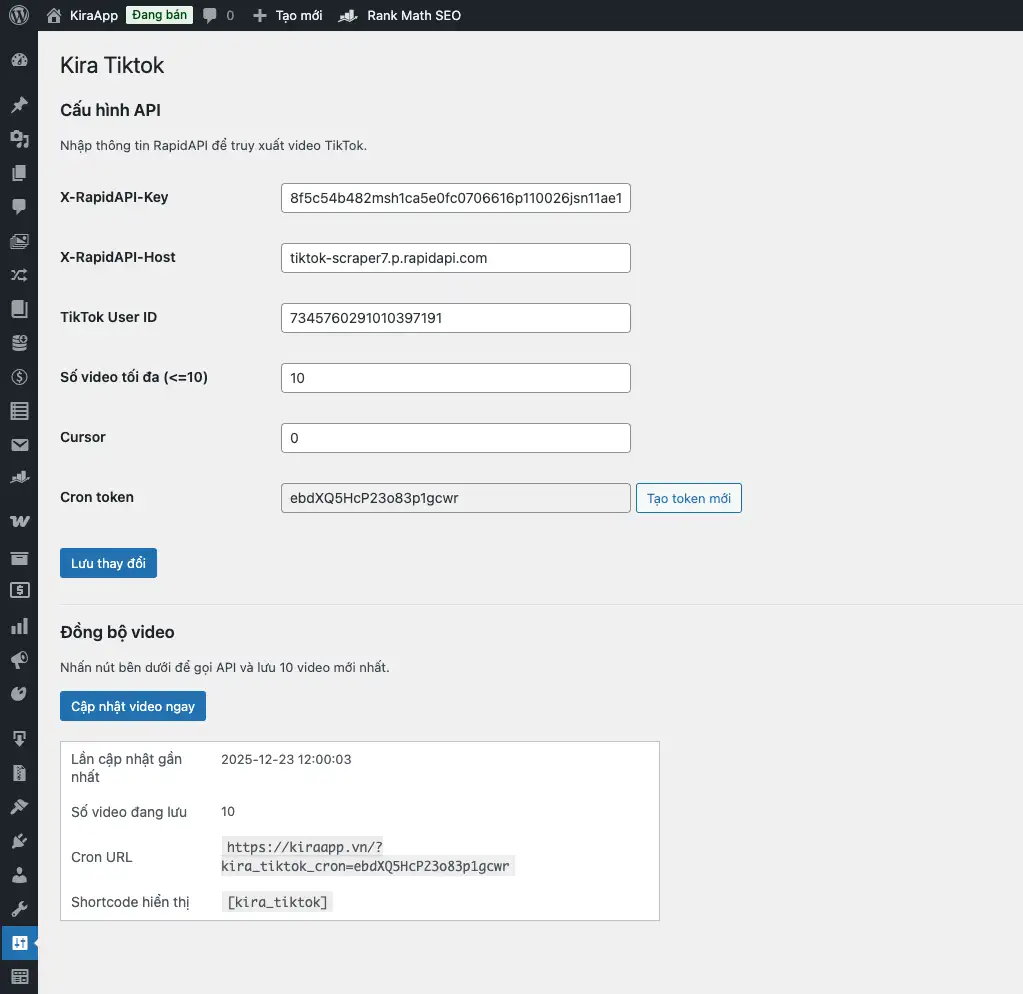Click the Tạo token mới button
The height and width of the screenshot is (994, 1023).
pos(688,498)
